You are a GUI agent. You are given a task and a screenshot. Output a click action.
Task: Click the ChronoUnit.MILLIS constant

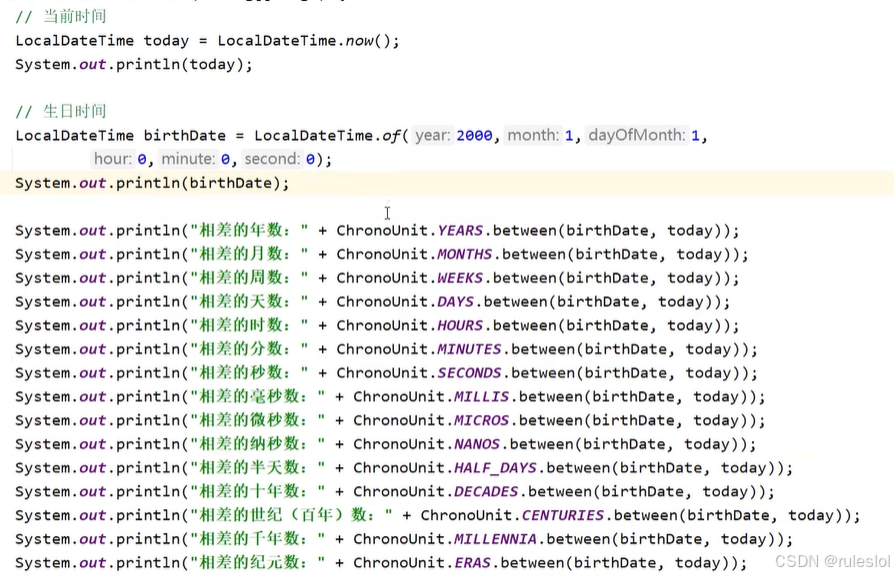coord(480,396)
